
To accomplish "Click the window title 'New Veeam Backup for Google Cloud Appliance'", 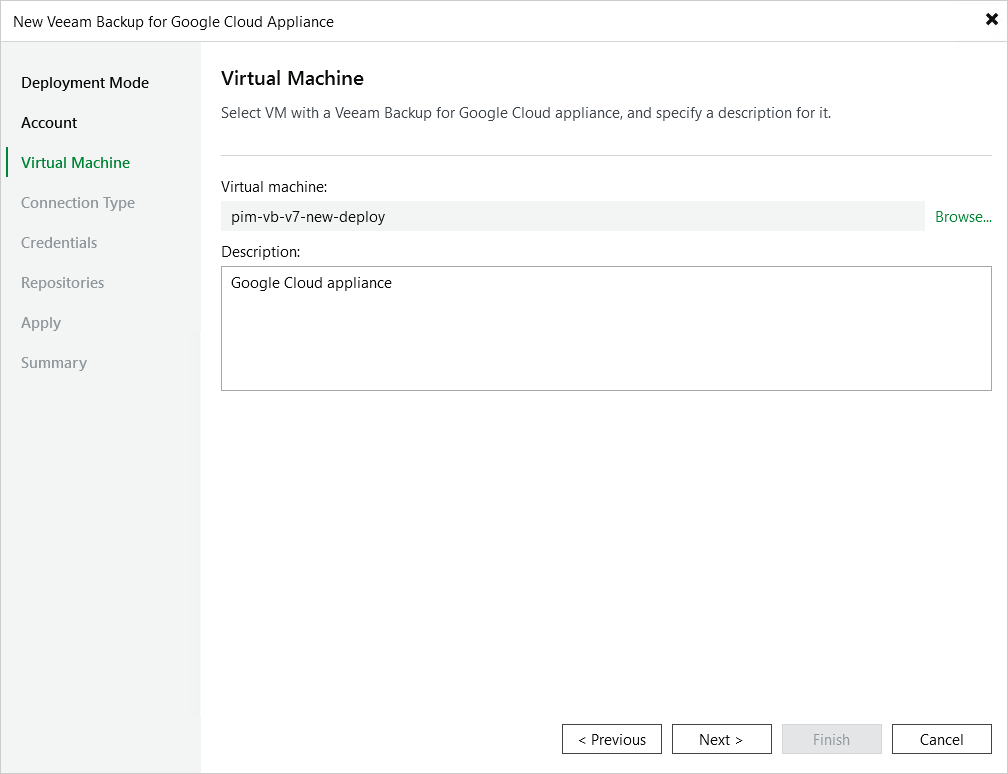I will click(174, 22).
